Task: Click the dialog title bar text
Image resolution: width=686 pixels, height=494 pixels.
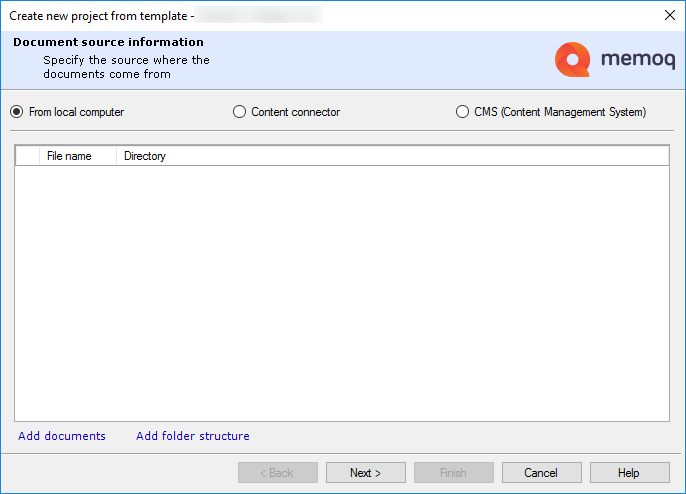Action: pos(100,15)
